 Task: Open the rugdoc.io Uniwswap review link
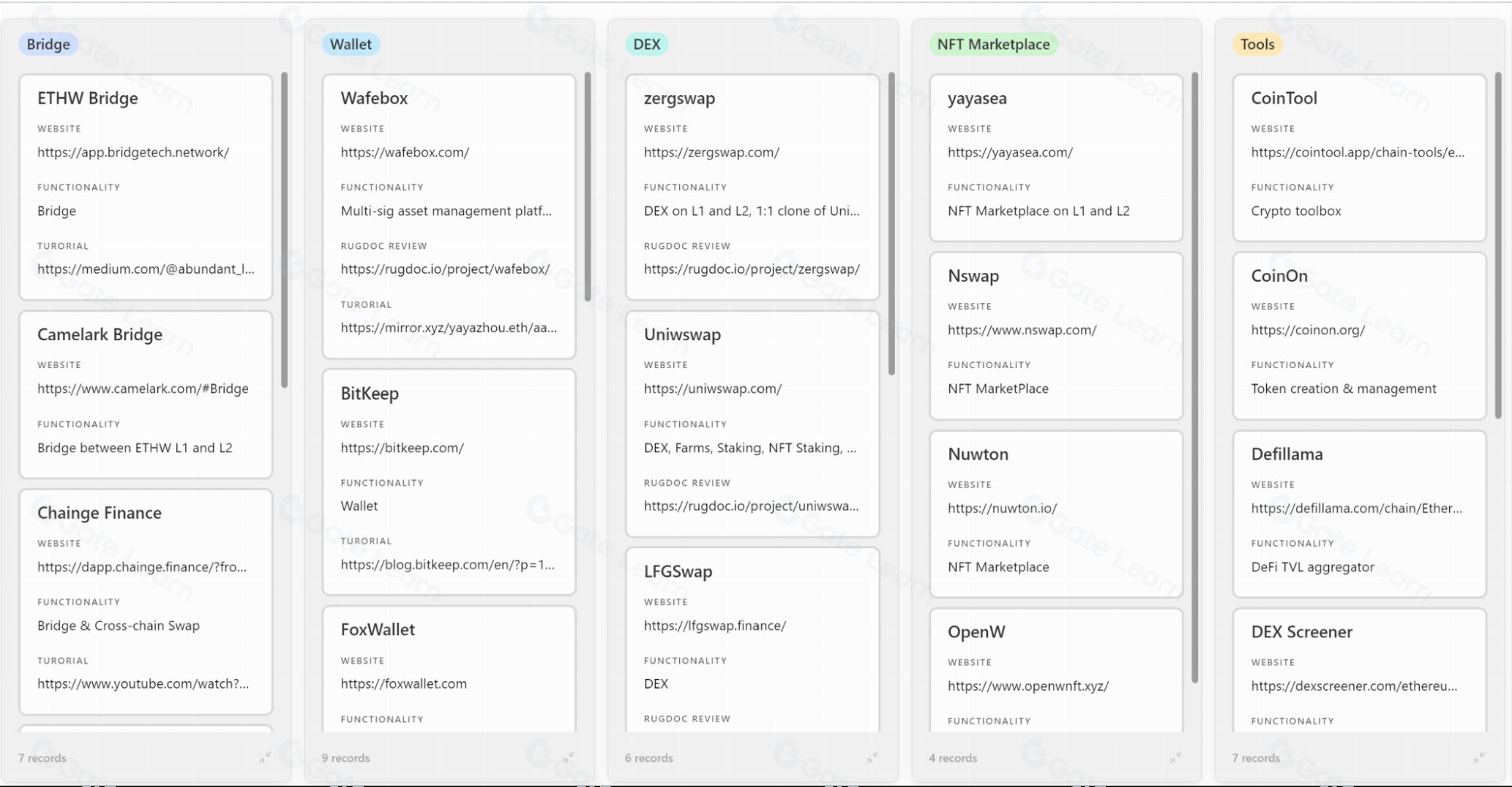coord(752,506)
